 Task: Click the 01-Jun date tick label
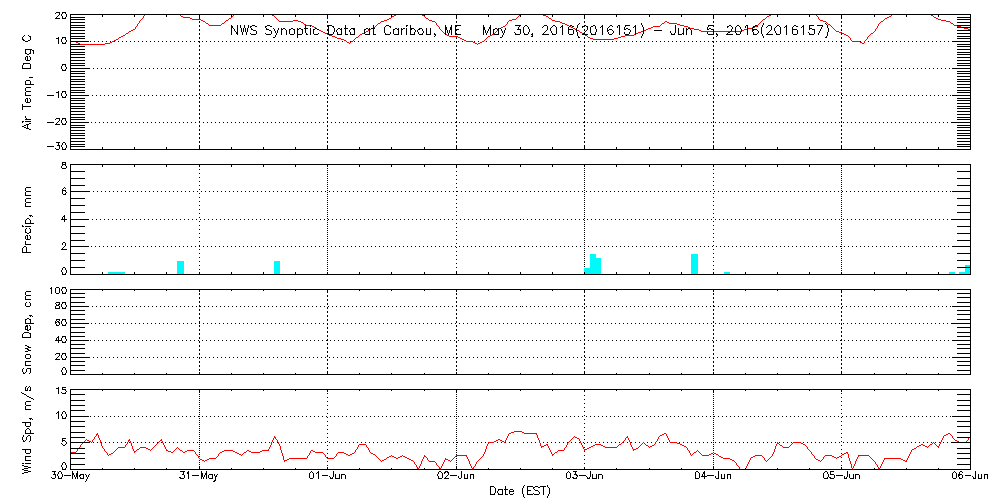[x=327, y=478]
